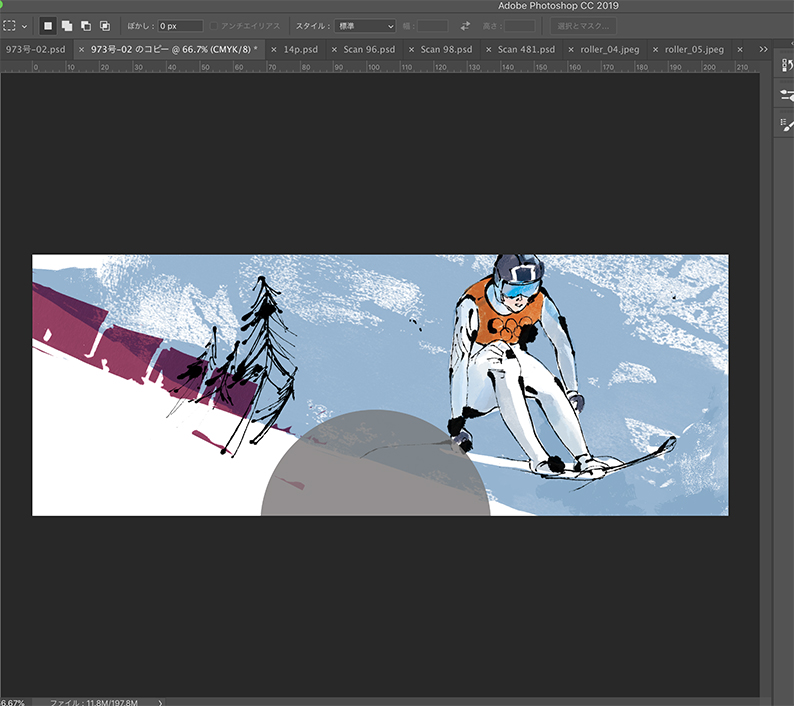
Task: Click the zoom percentage field in status bar
Action: coord(12,702)
